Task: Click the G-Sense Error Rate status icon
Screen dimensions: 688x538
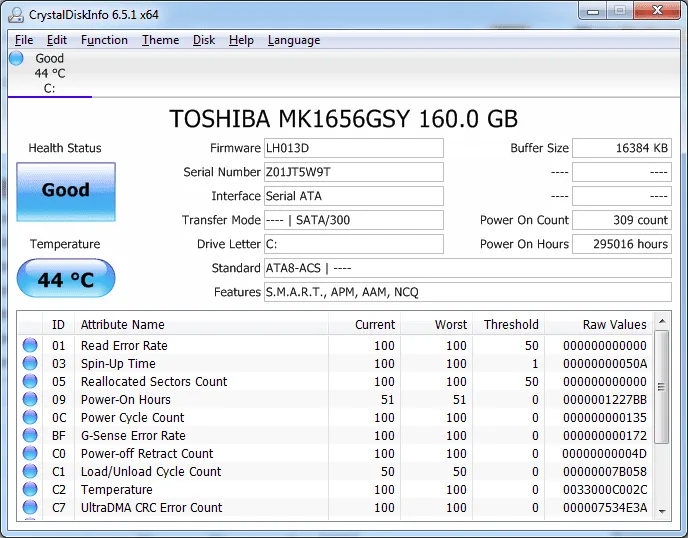Action: pos(31,436)
